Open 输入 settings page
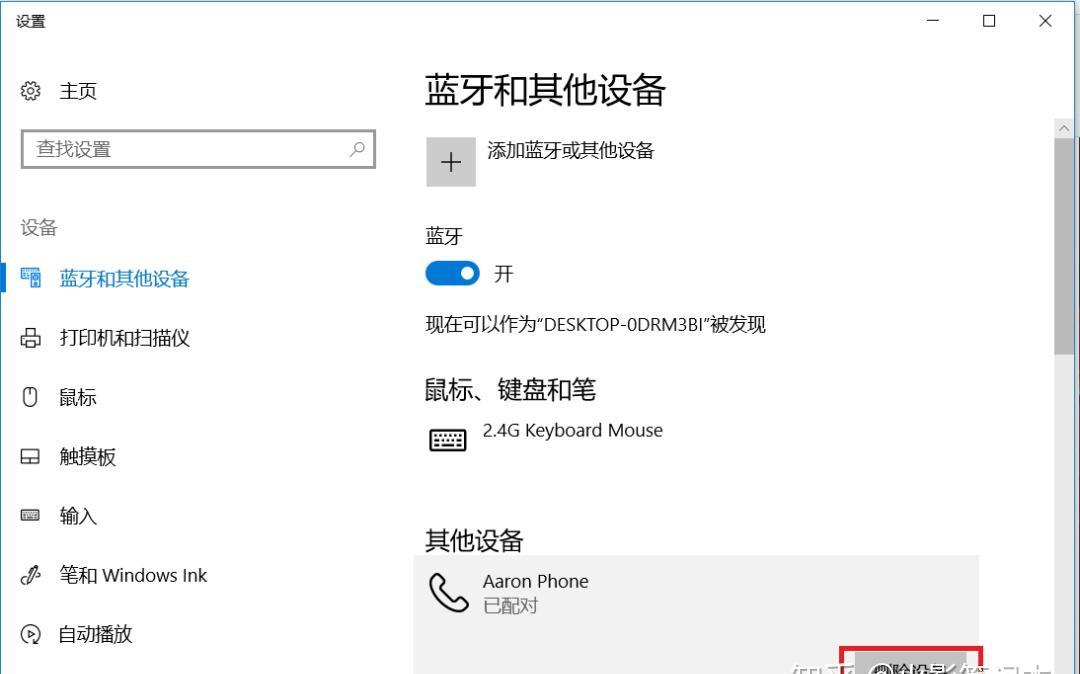 coord(78,516)
